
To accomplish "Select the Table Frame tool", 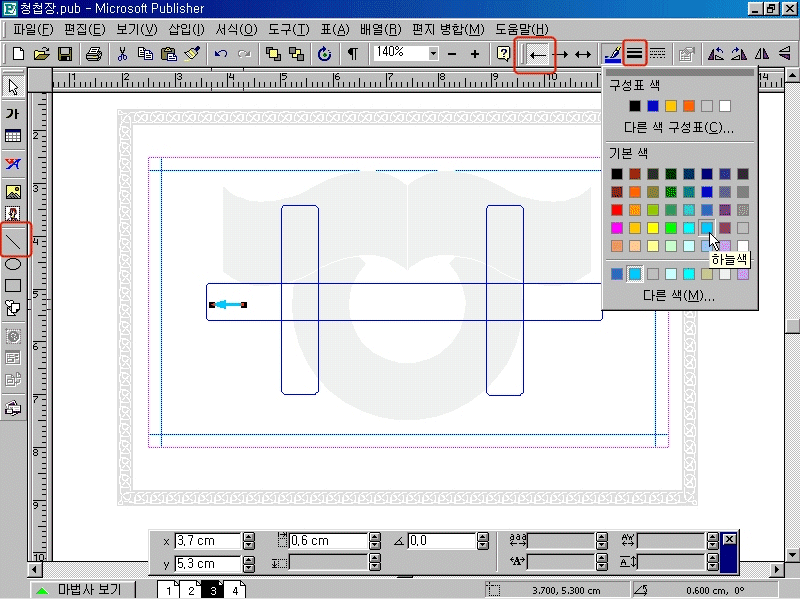I will pos(13,136).
